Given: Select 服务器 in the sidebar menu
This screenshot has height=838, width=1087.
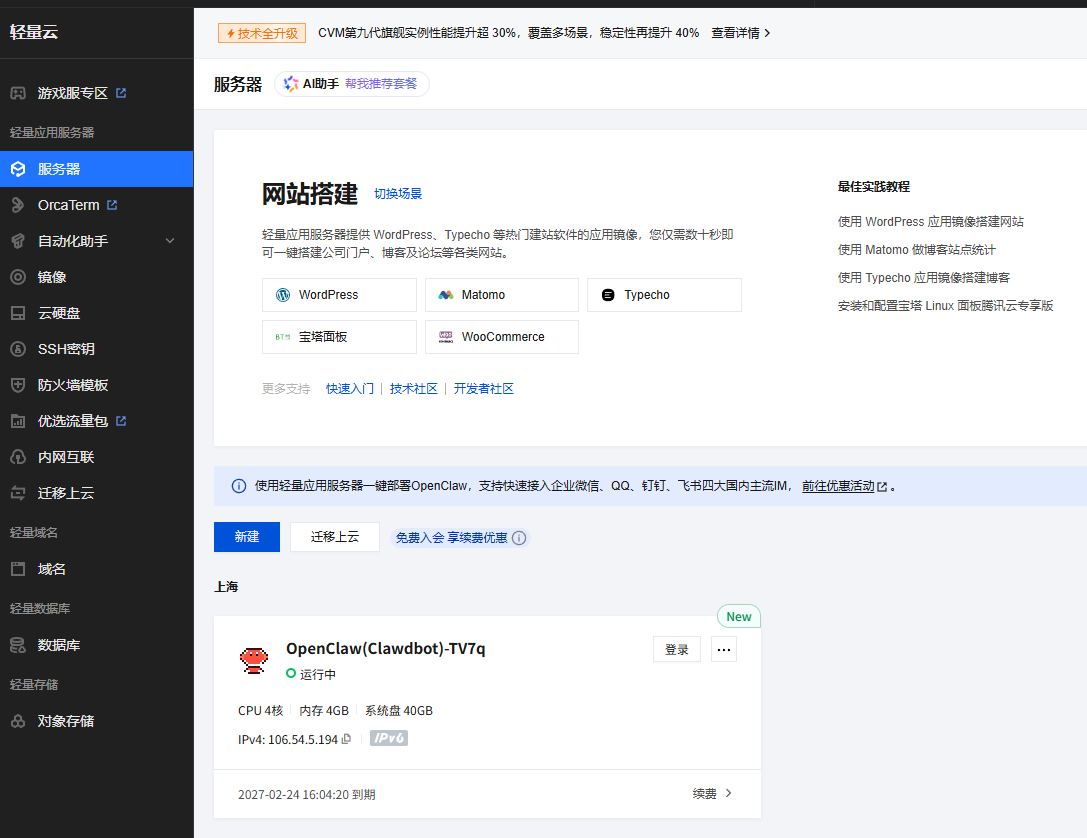Looking at the screenshot, I should pyautogui.click(x=96, y=169).
